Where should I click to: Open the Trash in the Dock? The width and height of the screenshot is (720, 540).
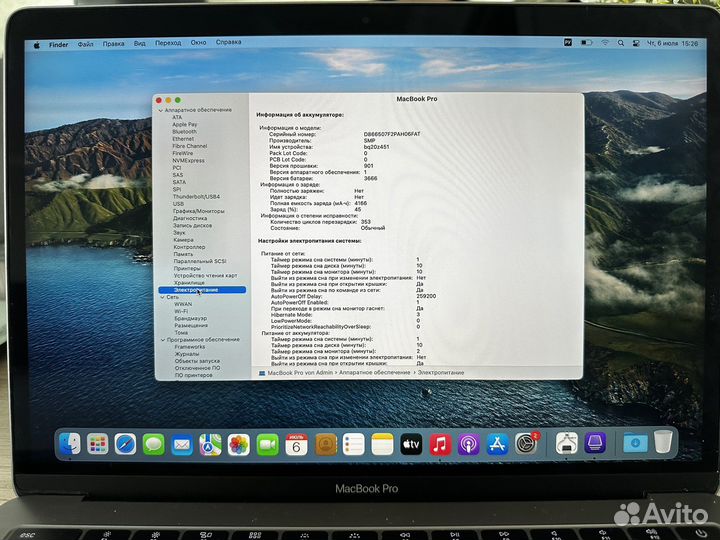(x=663, y=442)
